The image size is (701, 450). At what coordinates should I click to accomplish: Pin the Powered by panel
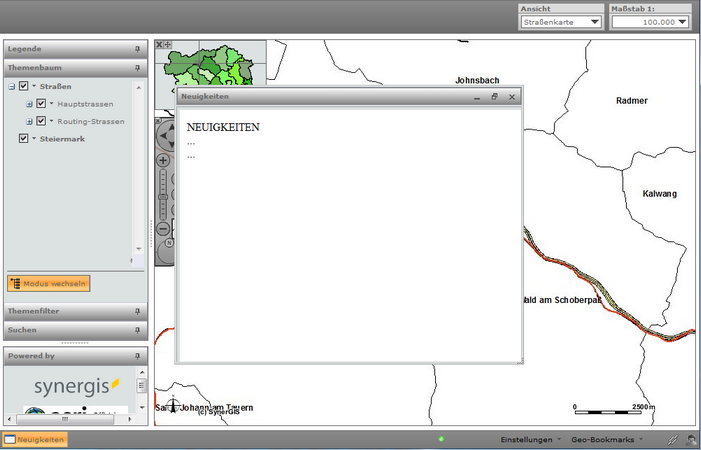[x=137, y=356]
